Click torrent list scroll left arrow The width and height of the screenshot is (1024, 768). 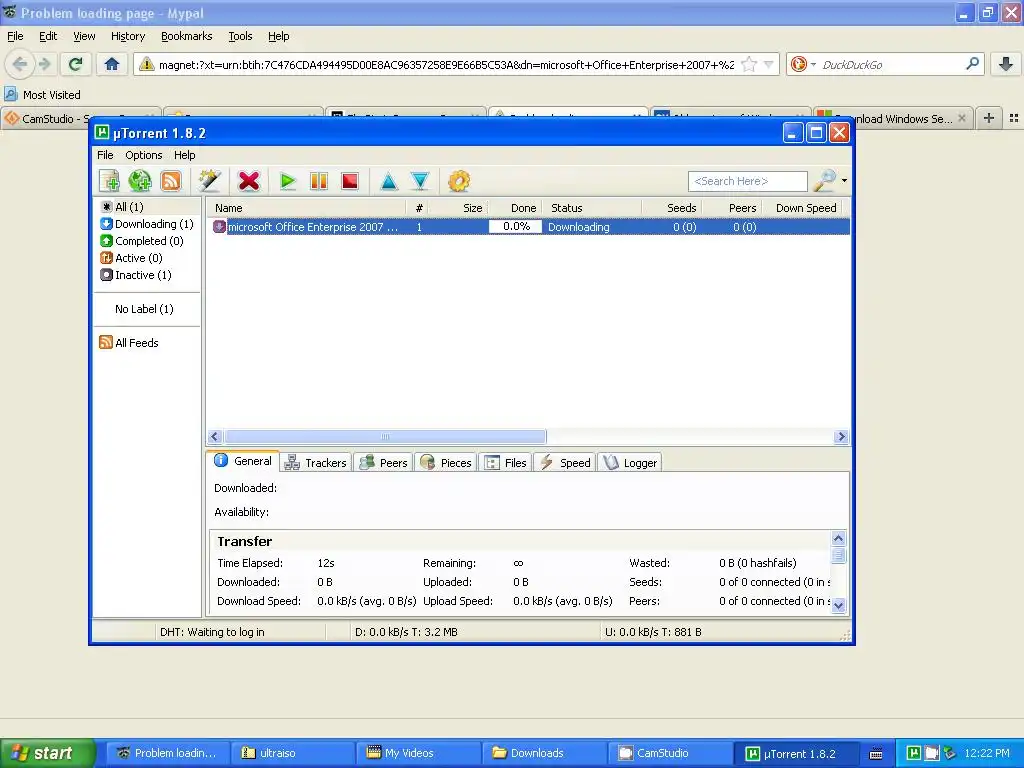[x=215, y=436]
